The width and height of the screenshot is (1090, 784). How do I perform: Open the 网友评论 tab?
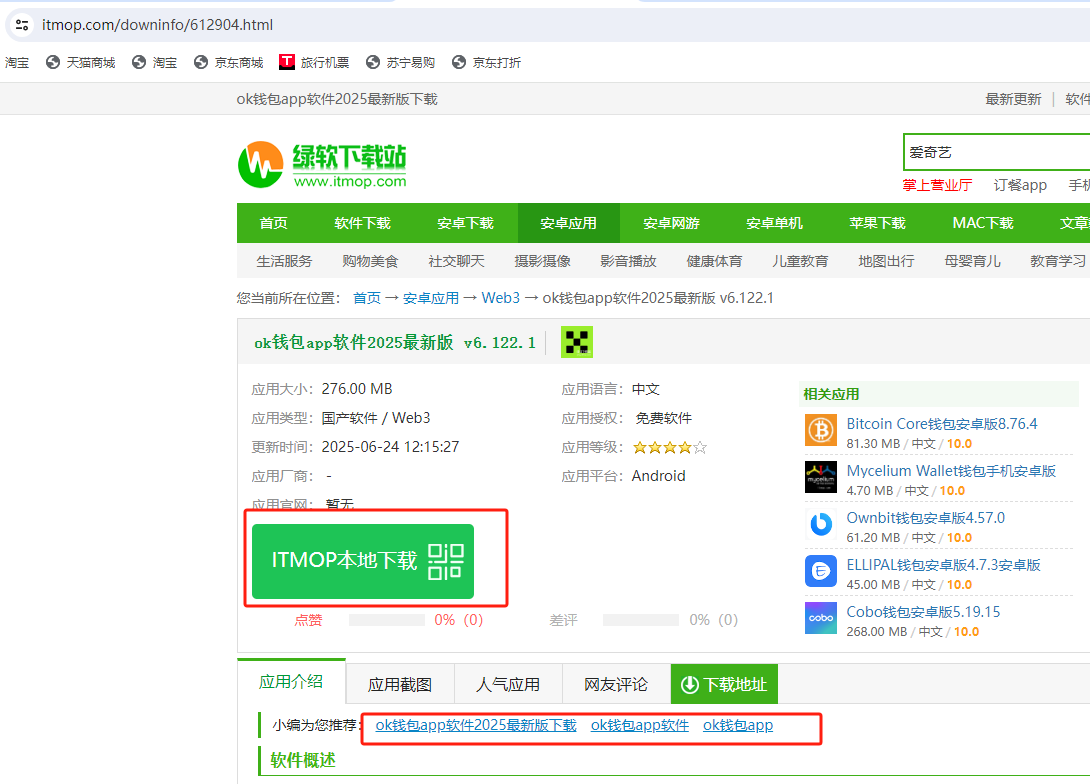(616, 684)
